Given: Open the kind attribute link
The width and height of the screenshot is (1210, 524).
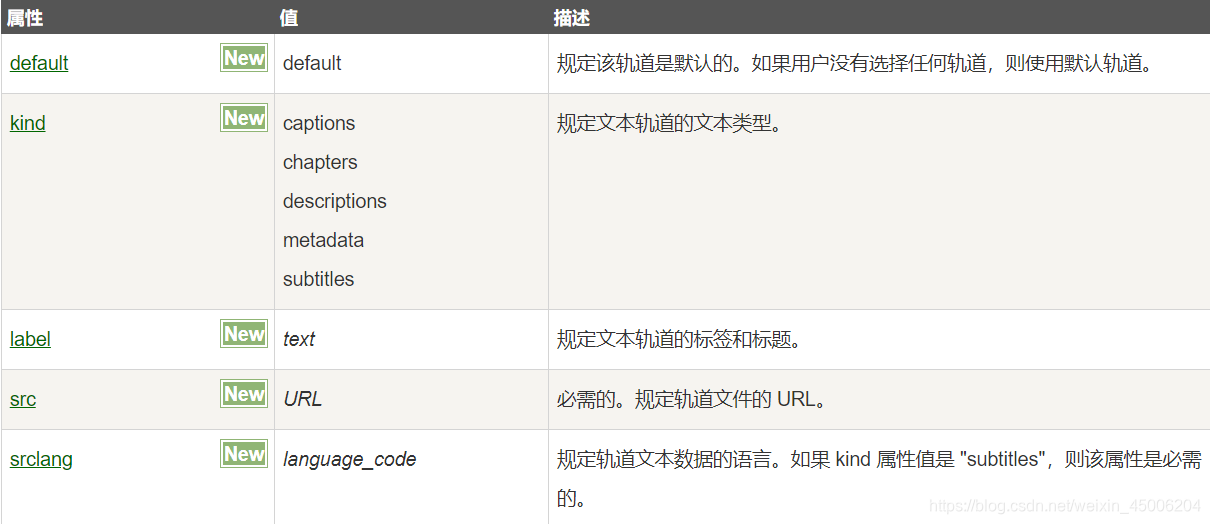Looking at the screenshot, I should point(28,123).
